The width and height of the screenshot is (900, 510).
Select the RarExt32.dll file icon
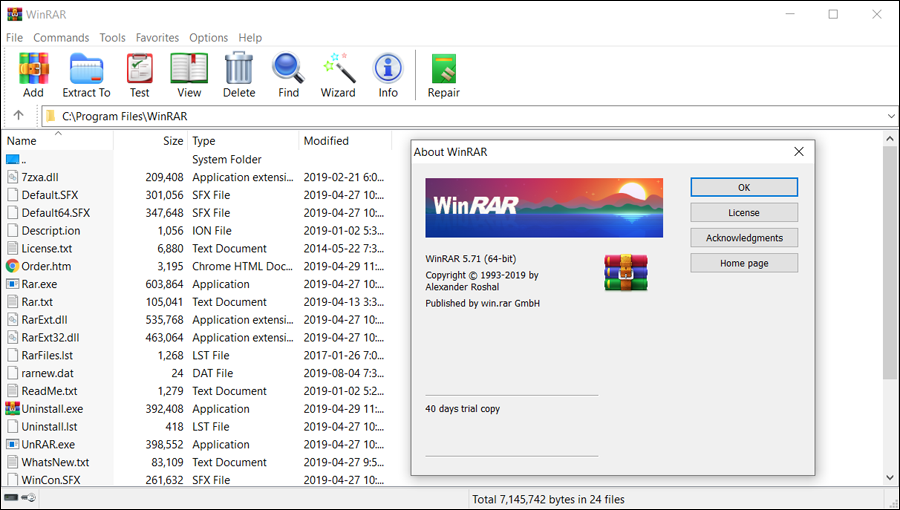coord(13,337)
